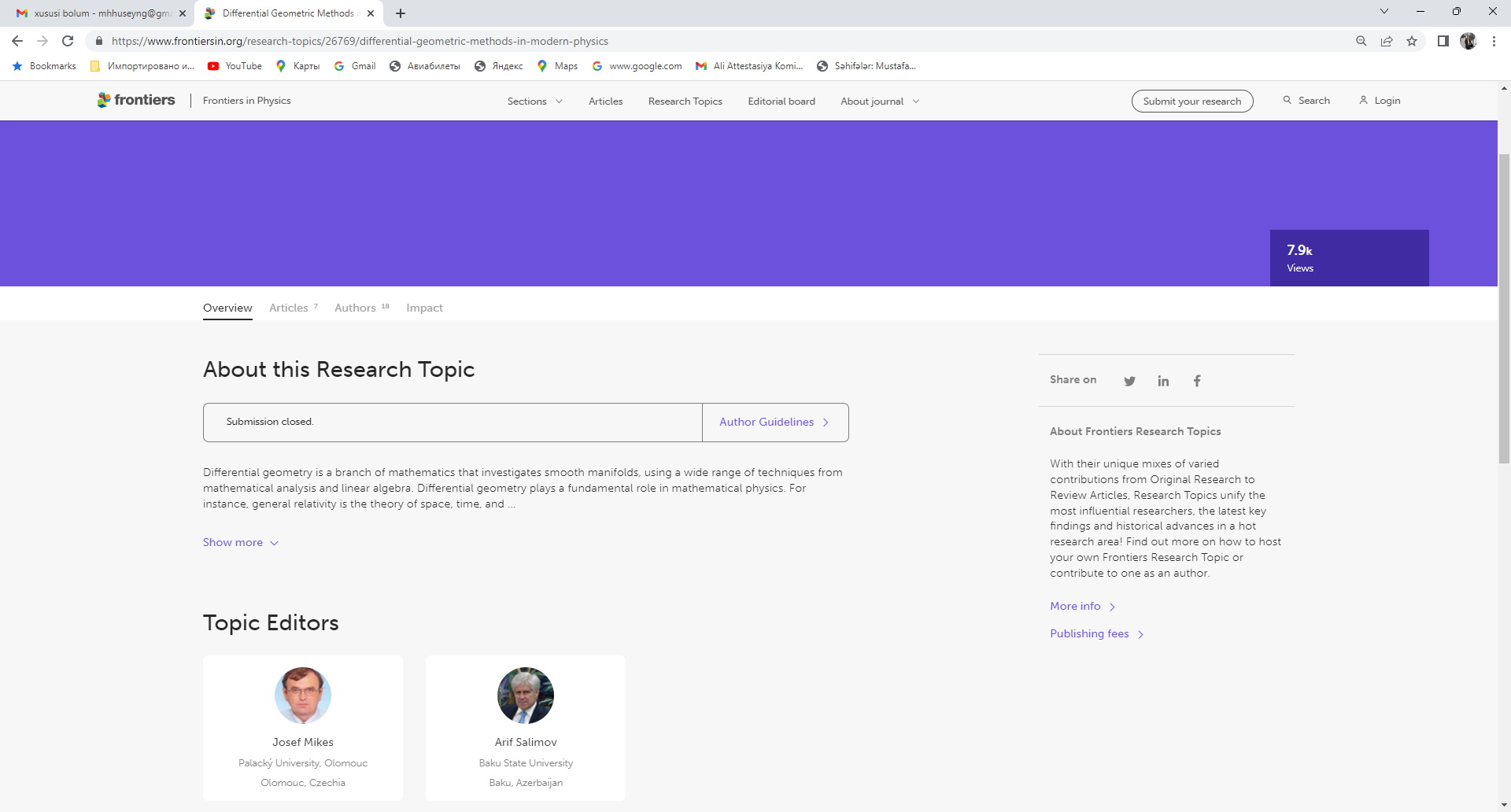Share topic on LinkedIn icon
Screen dimensions: 1511x812
[1163, 381]
